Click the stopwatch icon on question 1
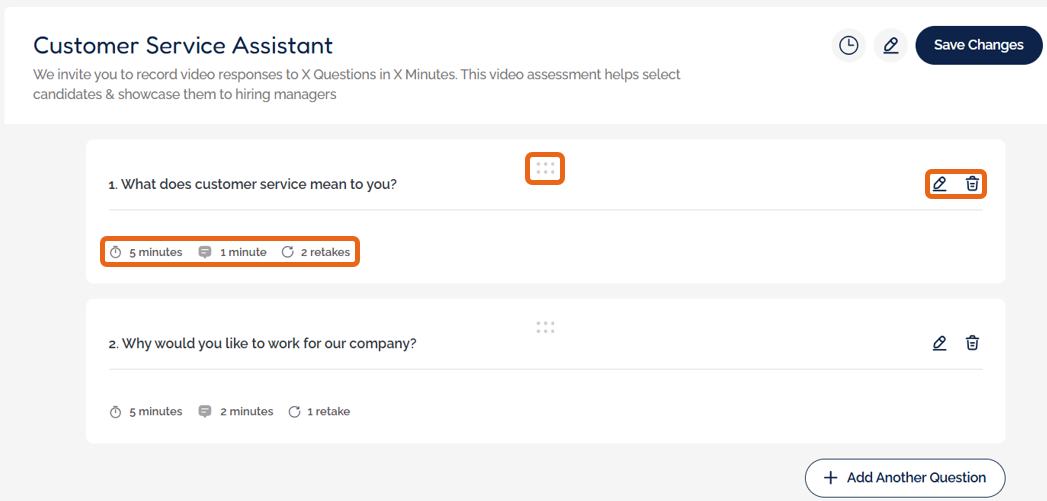 [115, 252]
